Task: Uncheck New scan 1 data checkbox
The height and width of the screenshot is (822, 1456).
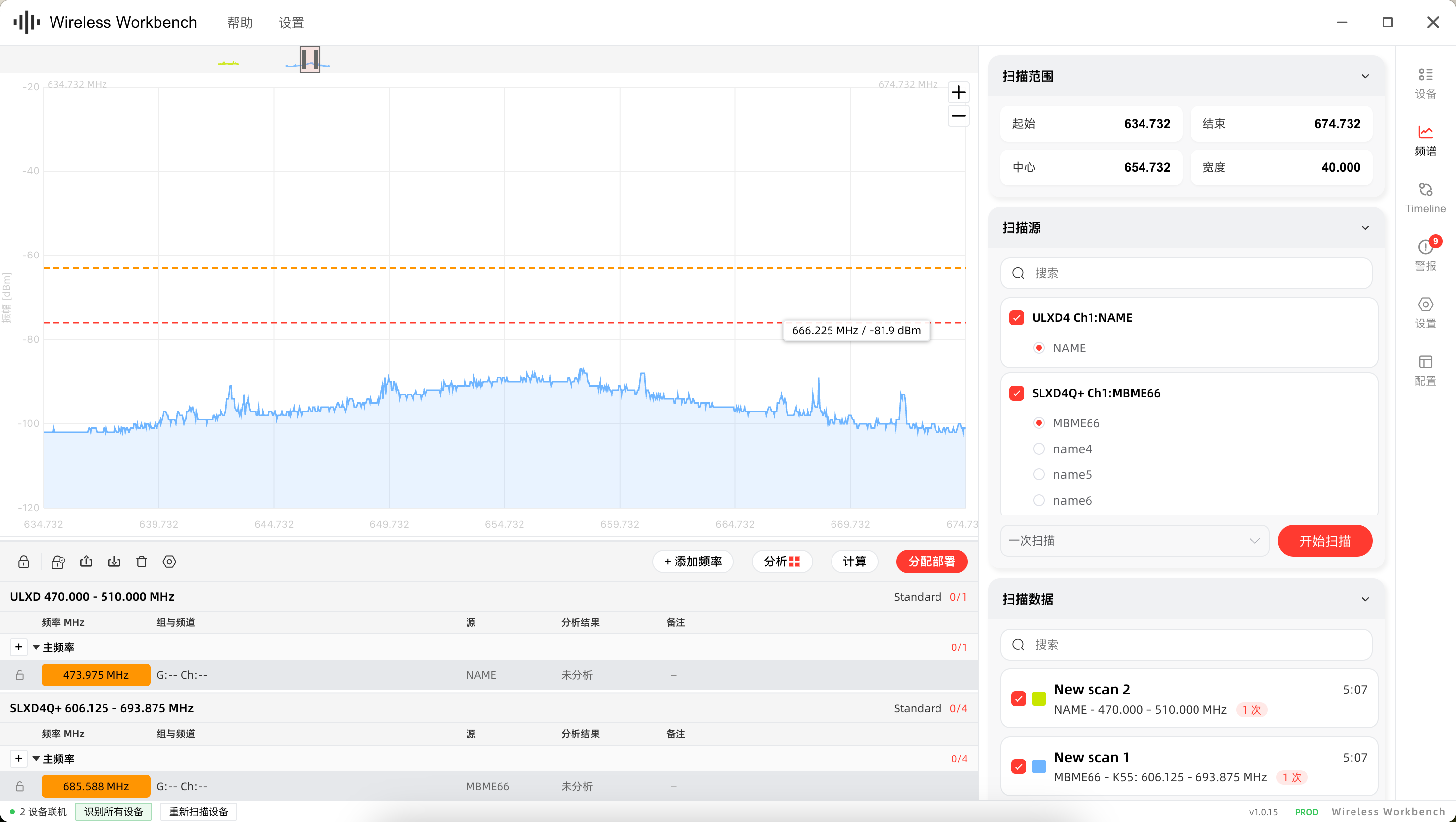Action: point(1019,767)
